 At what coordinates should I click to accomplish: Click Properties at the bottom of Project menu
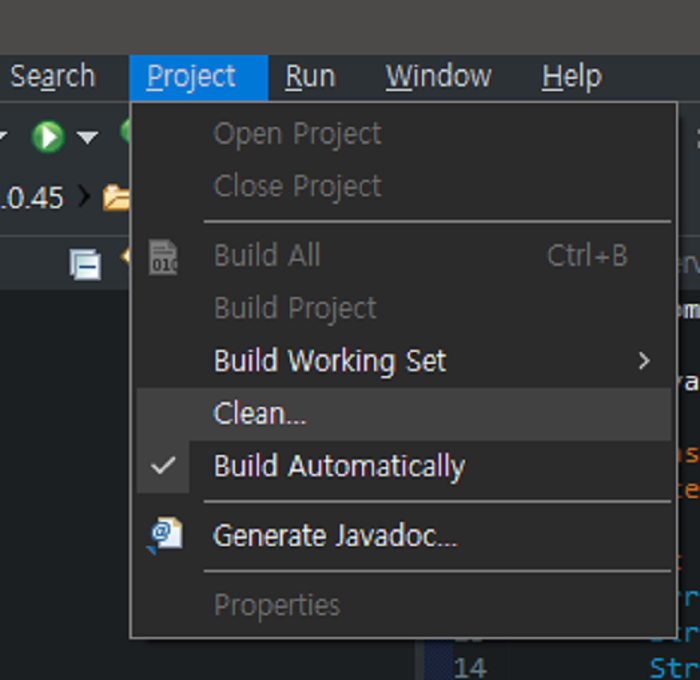277,605
